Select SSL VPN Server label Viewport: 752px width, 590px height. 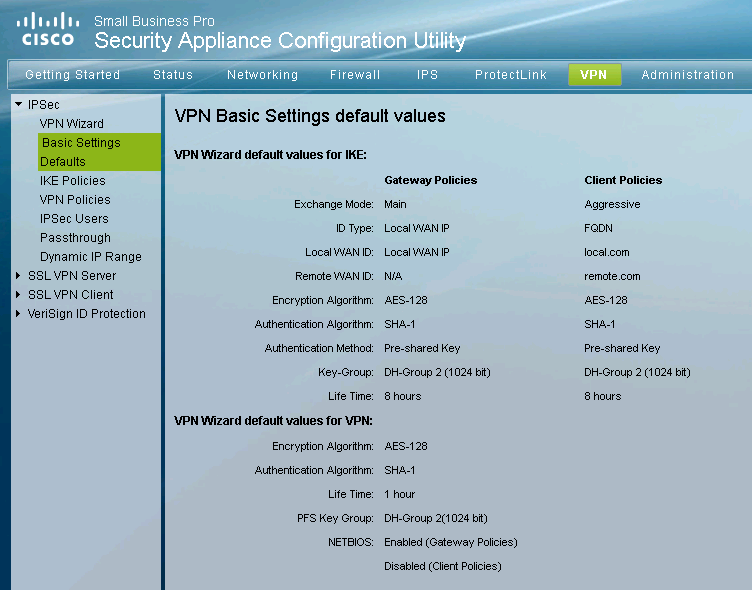[72, 276]
